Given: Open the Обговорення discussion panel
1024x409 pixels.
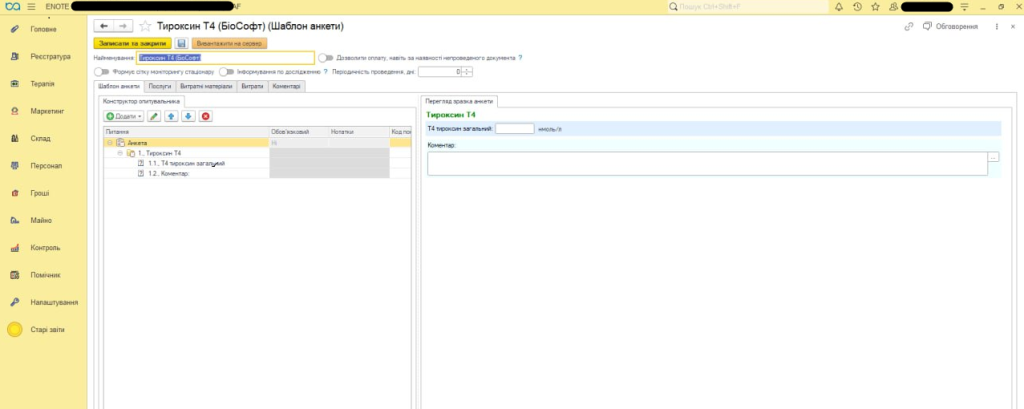Looking at the screenshot, I should [950, 27].
